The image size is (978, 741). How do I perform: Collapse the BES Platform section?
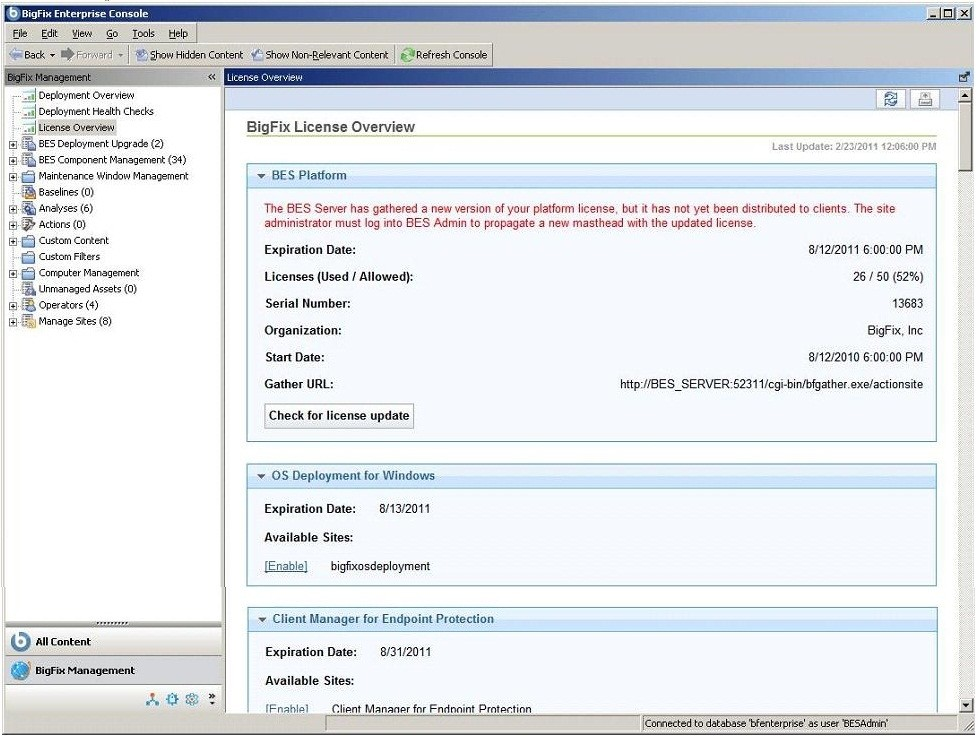pyautogui.click(x=261, y=177)
